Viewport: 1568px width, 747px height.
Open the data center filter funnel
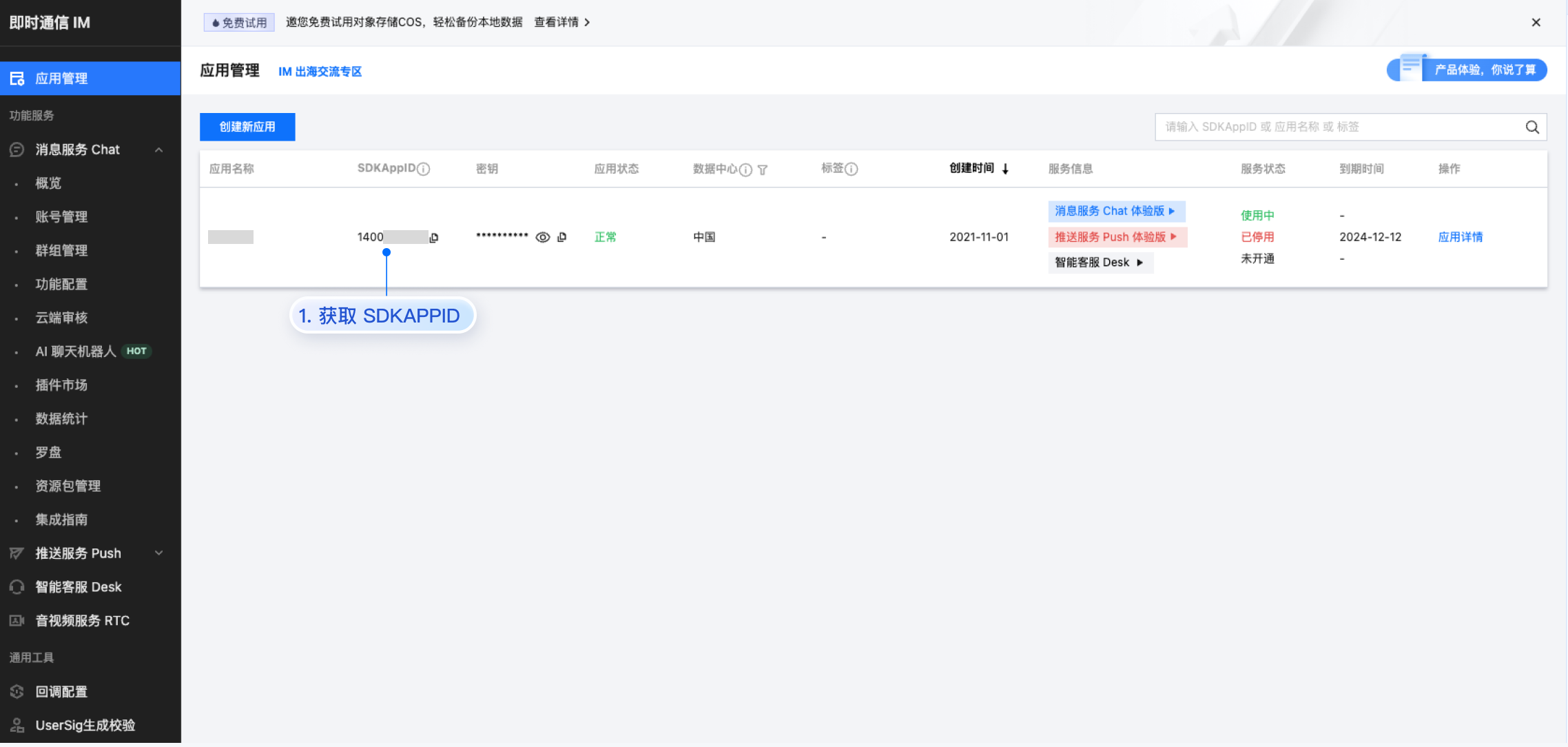tap(763, 170)
